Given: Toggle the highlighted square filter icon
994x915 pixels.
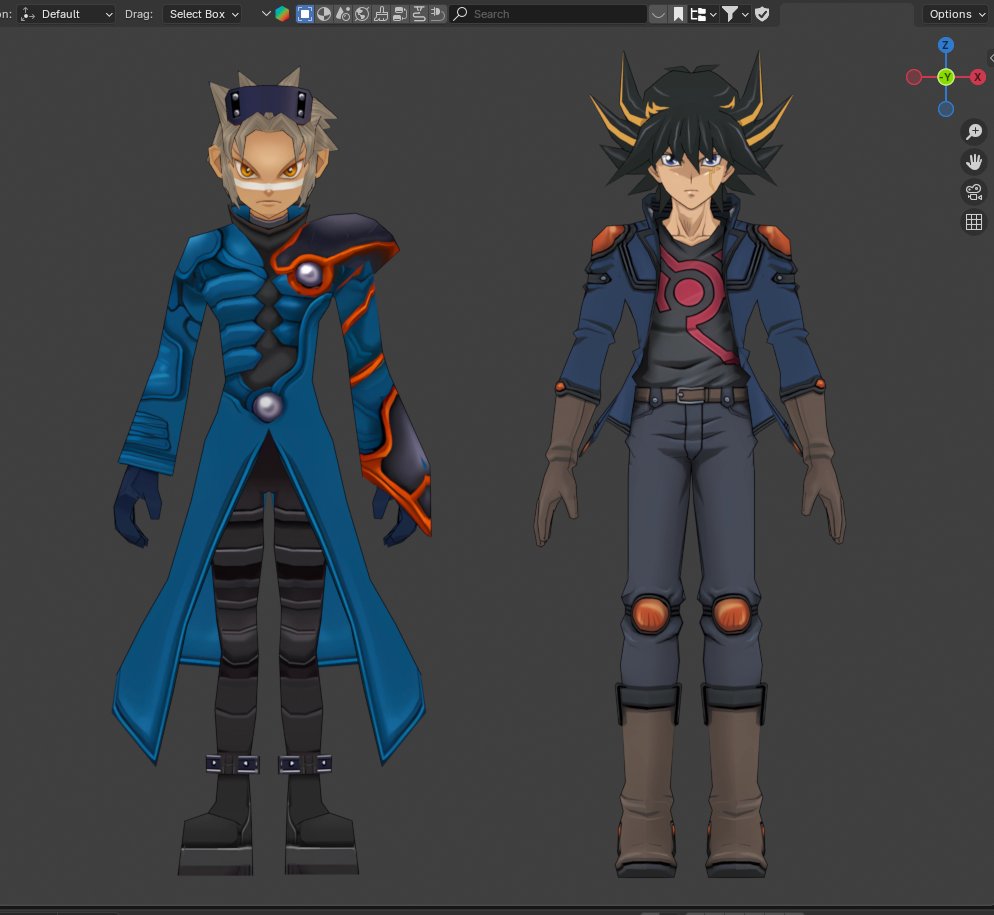Looking at the screenshot, I should (305, 14).
